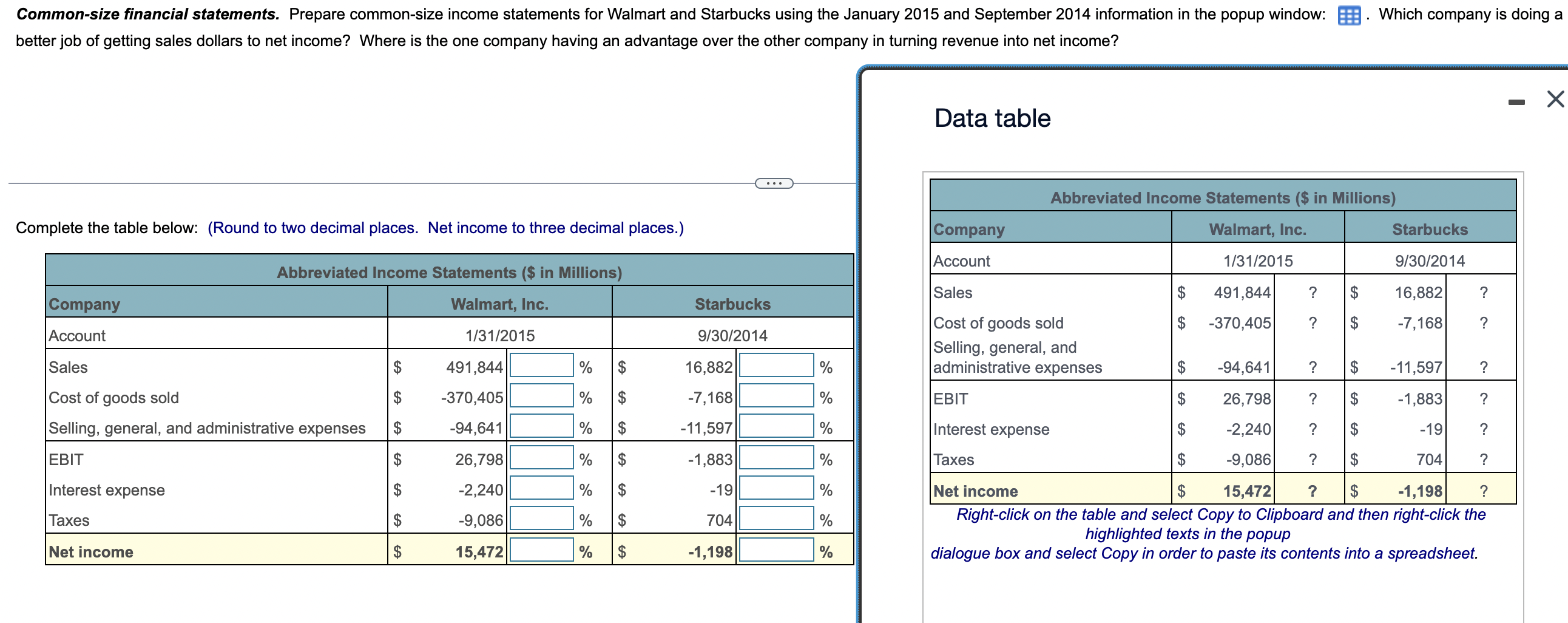Viewport: 1568px width, 623px height.
Task: Select the Net income row in data table
Action: click(1217, 490)
